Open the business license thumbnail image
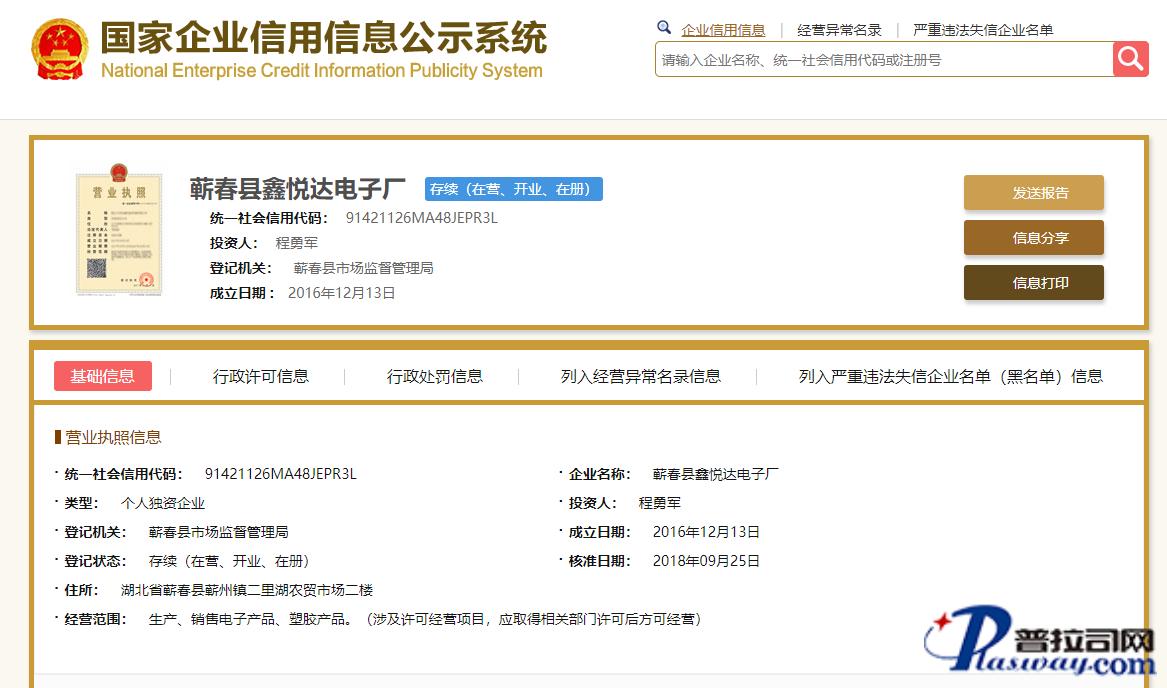The image size is (1167, 688). 119,234
